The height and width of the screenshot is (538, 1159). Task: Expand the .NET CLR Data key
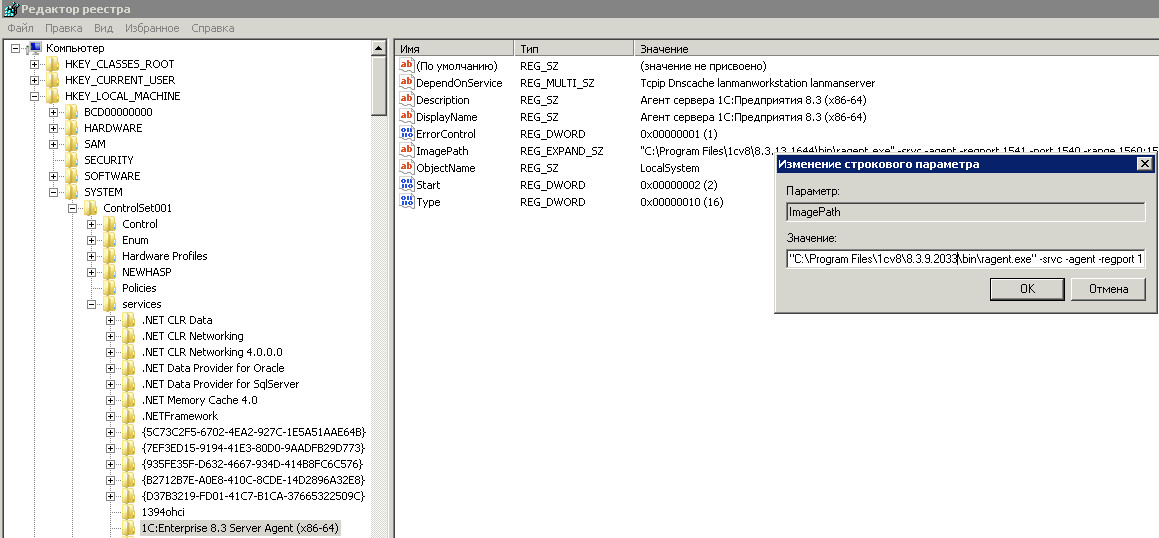pos(110,320)
